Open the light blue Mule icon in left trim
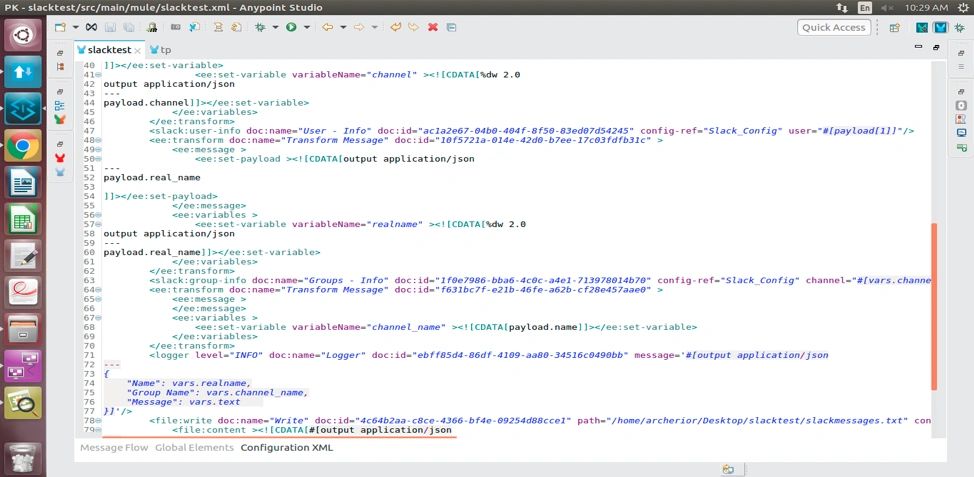This screenshot has width=974, height=477. [60, 172]
